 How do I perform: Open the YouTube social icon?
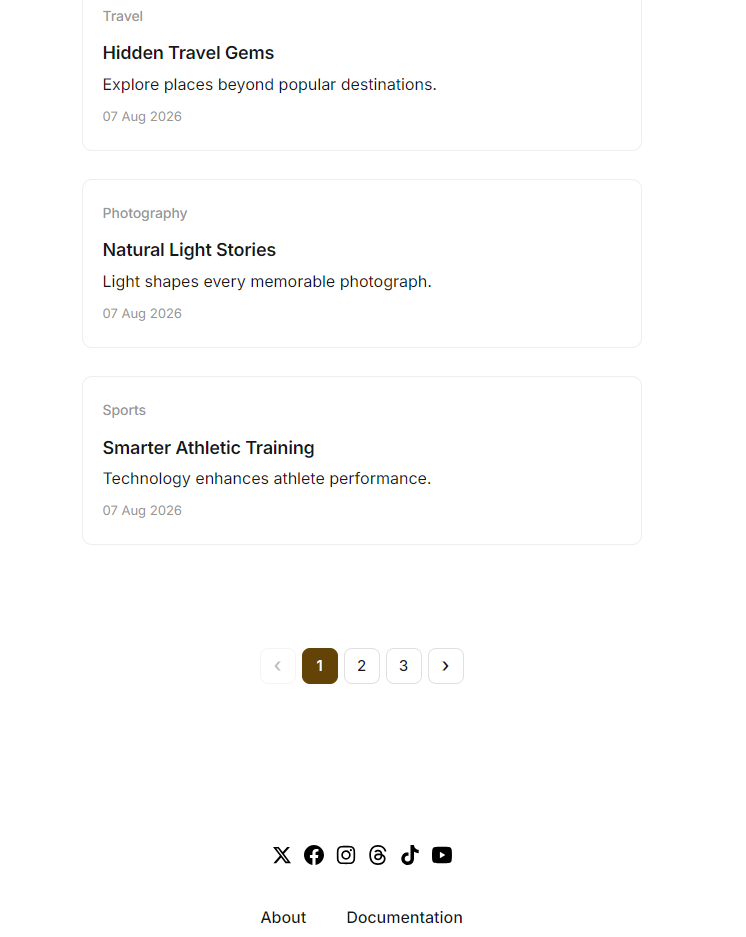tap(442, 855)
